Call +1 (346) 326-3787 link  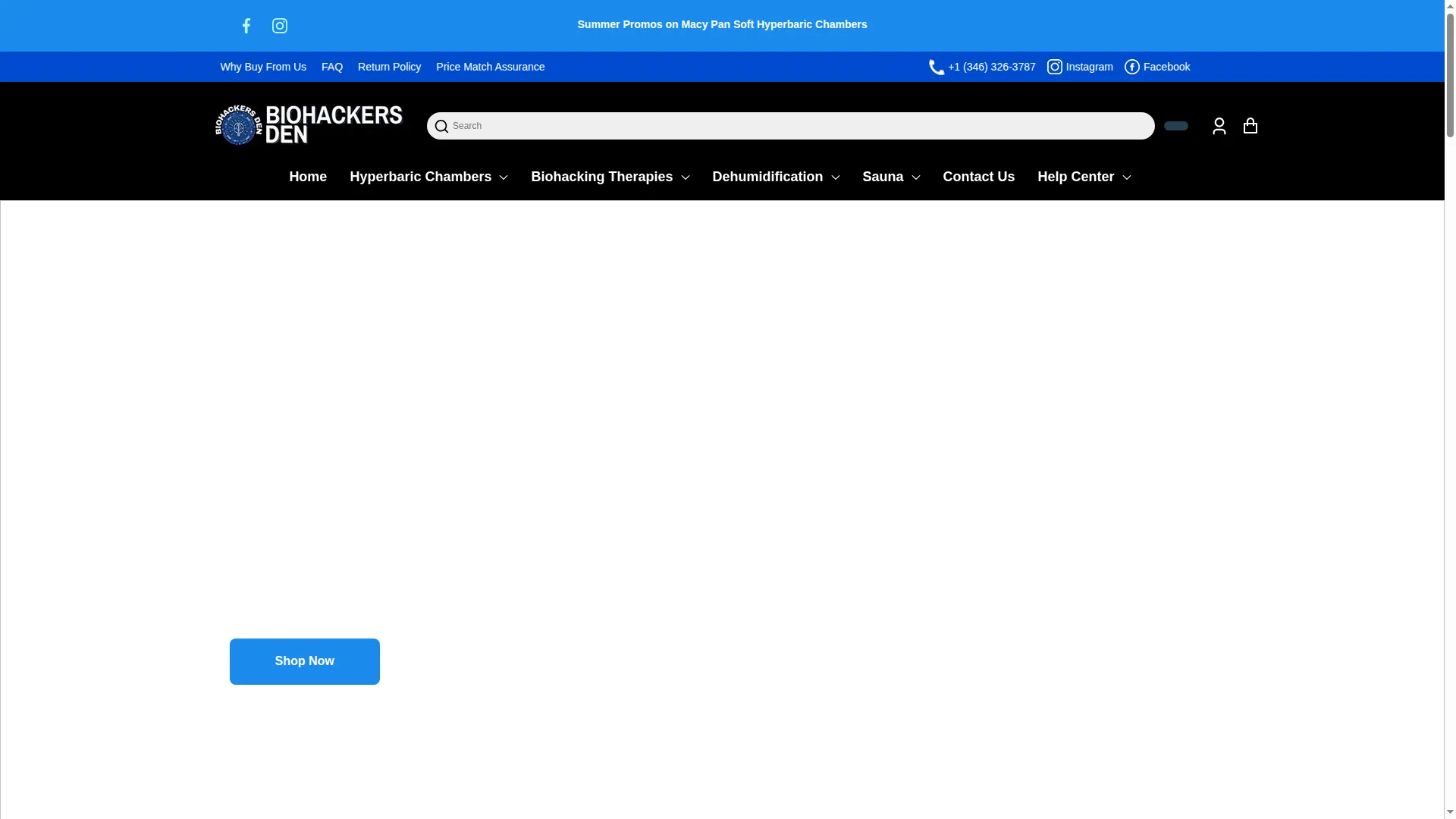[991, 67]
